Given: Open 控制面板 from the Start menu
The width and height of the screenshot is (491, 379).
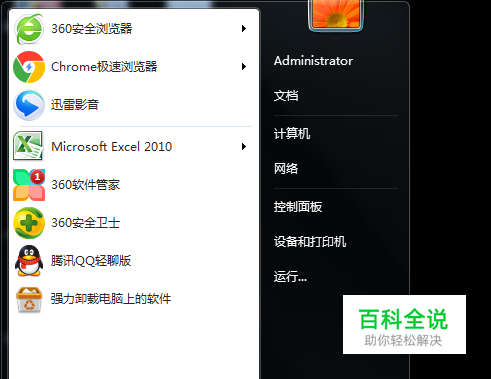Looking at the screenshot, I should 298,207.
